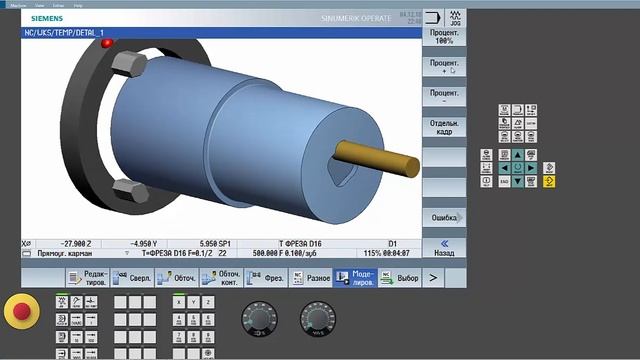Open the Обточ. конт. contour softkey

(x=222, y=278)
